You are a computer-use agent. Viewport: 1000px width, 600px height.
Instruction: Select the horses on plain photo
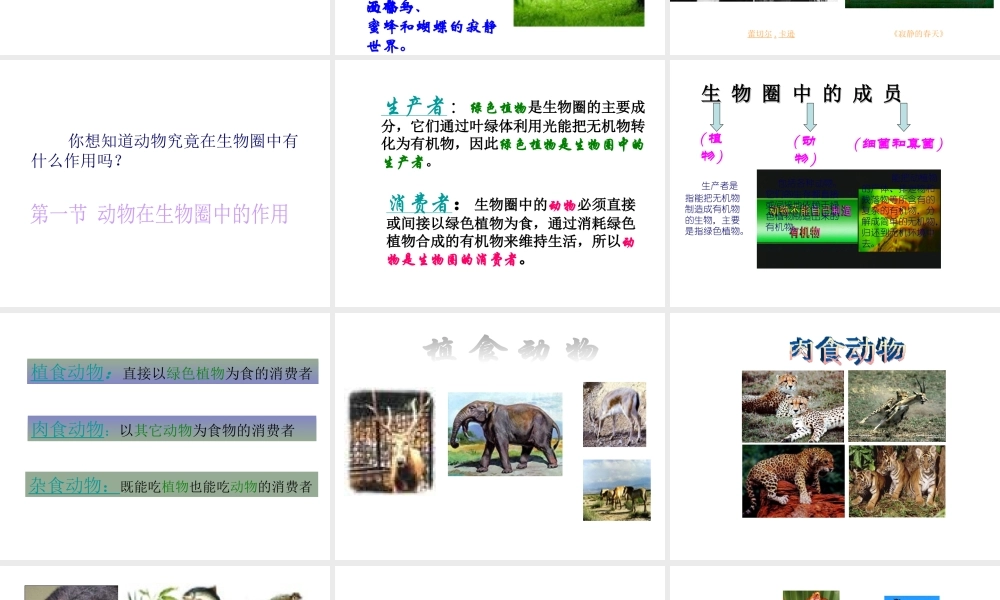coord(617,490)
